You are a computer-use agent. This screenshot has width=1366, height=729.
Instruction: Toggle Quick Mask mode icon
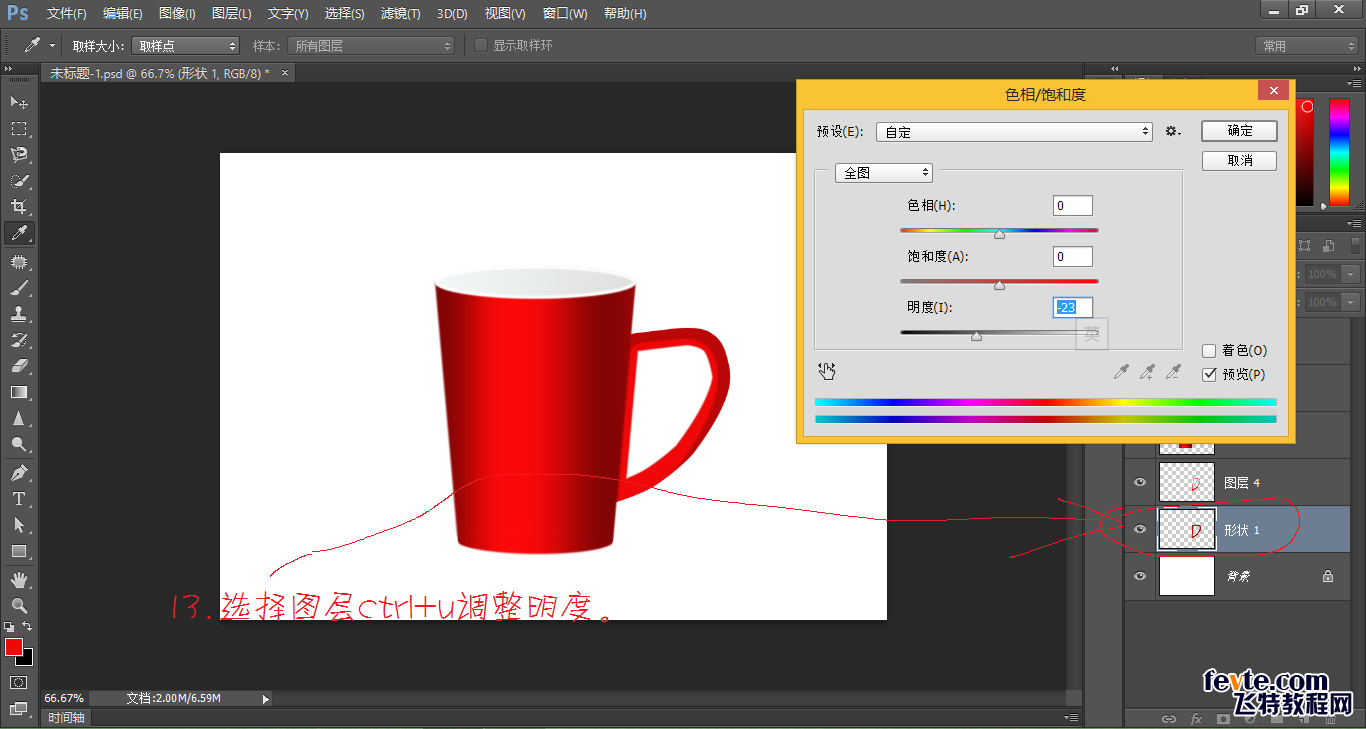(x=19, y=682)
